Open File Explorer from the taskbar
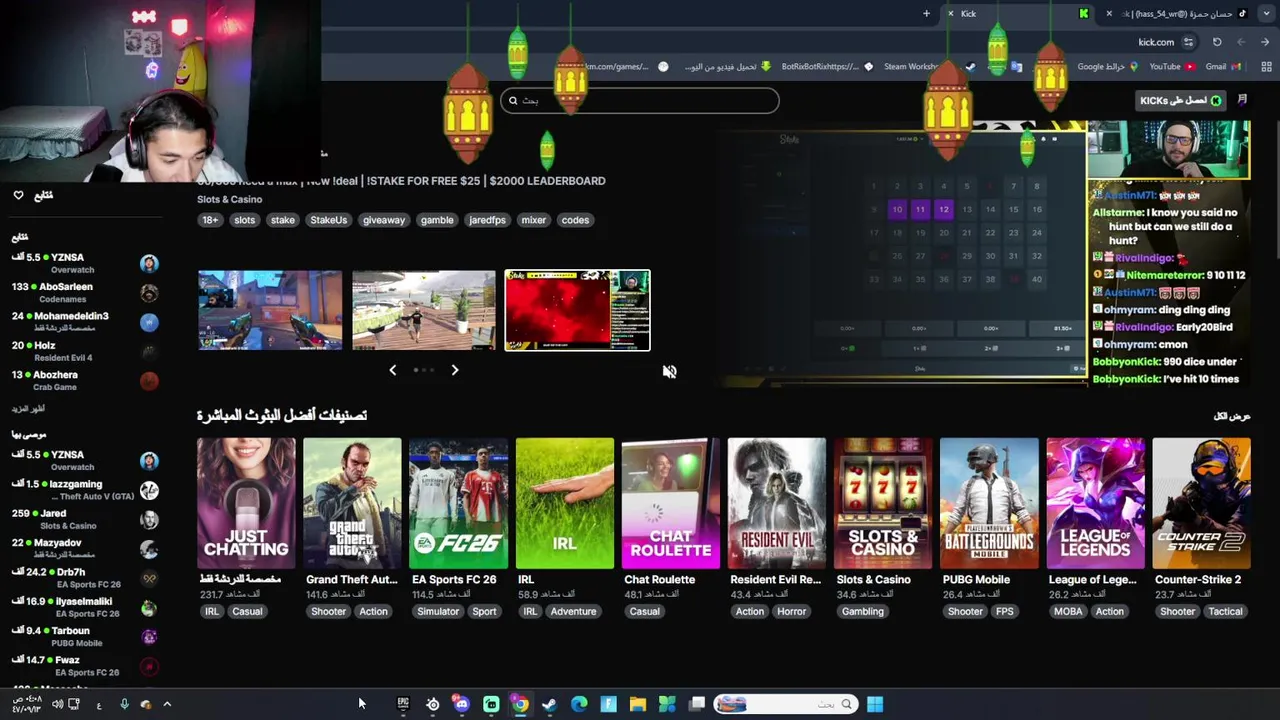This screenshot has width=1280, height=720. (x=637, y=704)
